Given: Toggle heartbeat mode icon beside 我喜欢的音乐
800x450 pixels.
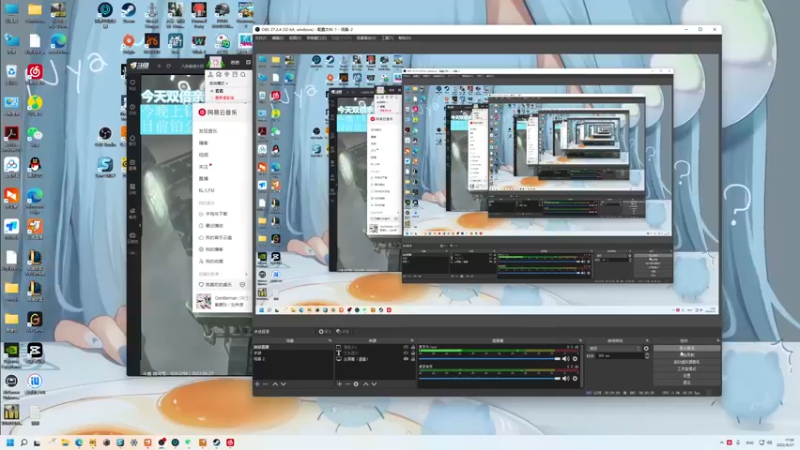Looking at the screenshot, I should click(242, 285).
